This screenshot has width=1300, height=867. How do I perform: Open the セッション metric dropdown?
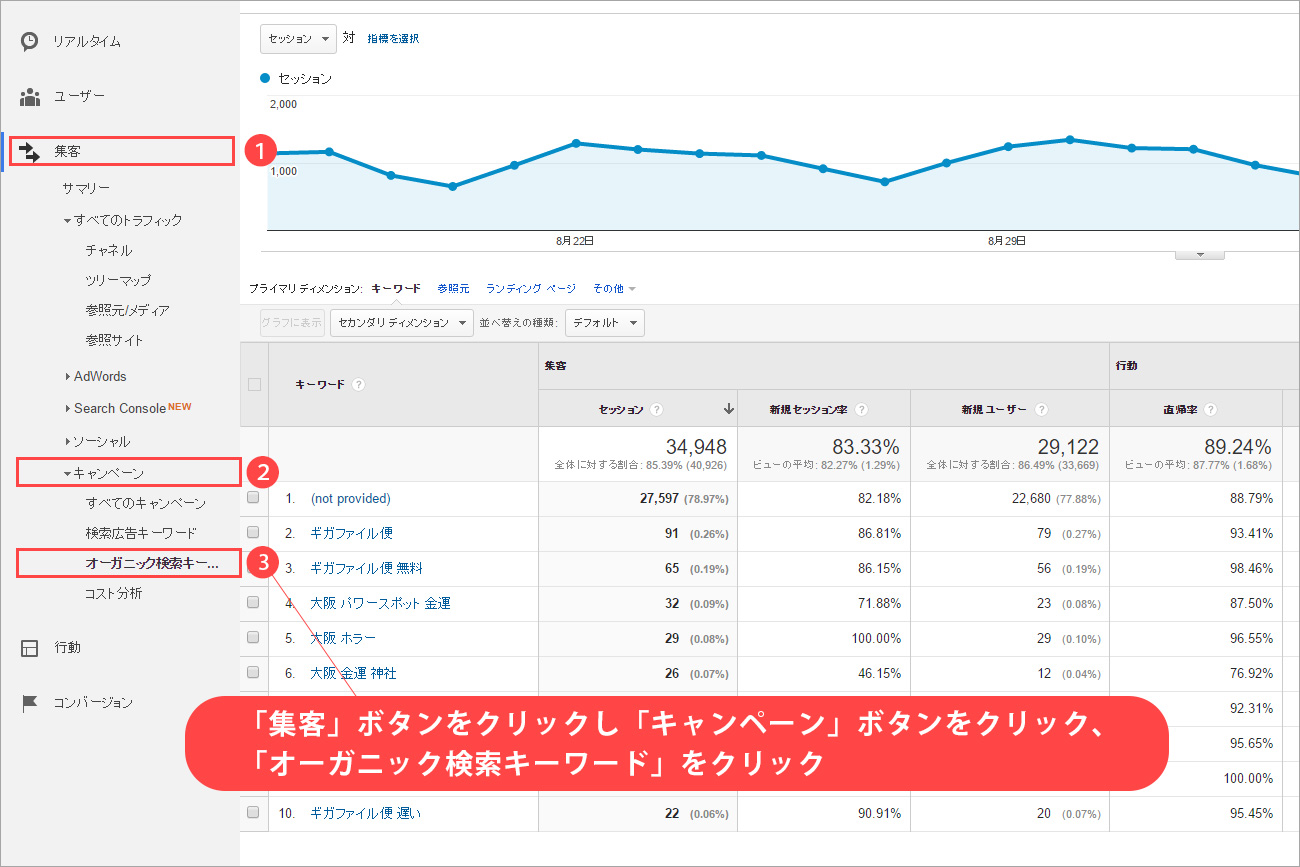[299, 39]
